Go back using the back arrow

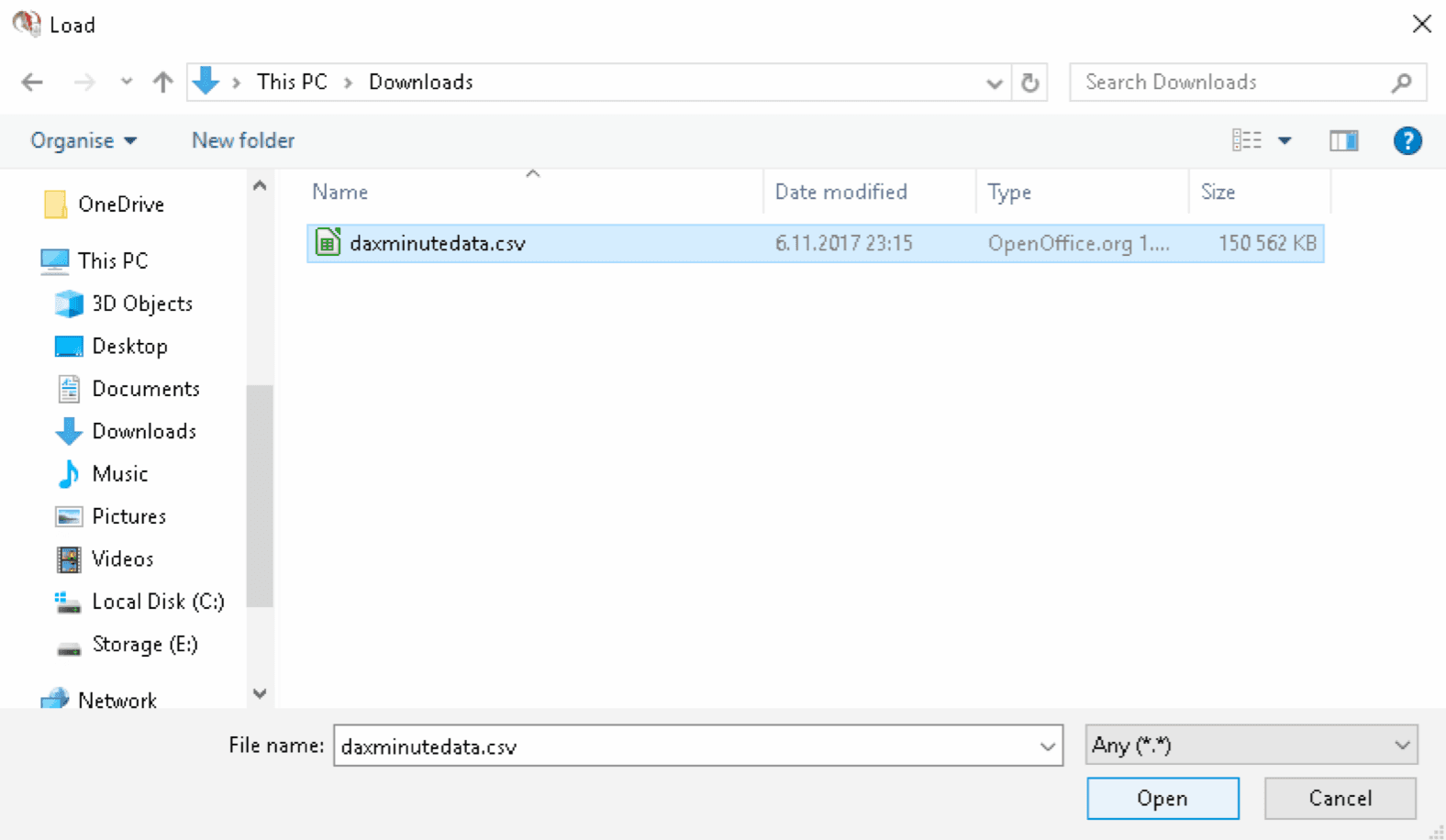[32, 83]
